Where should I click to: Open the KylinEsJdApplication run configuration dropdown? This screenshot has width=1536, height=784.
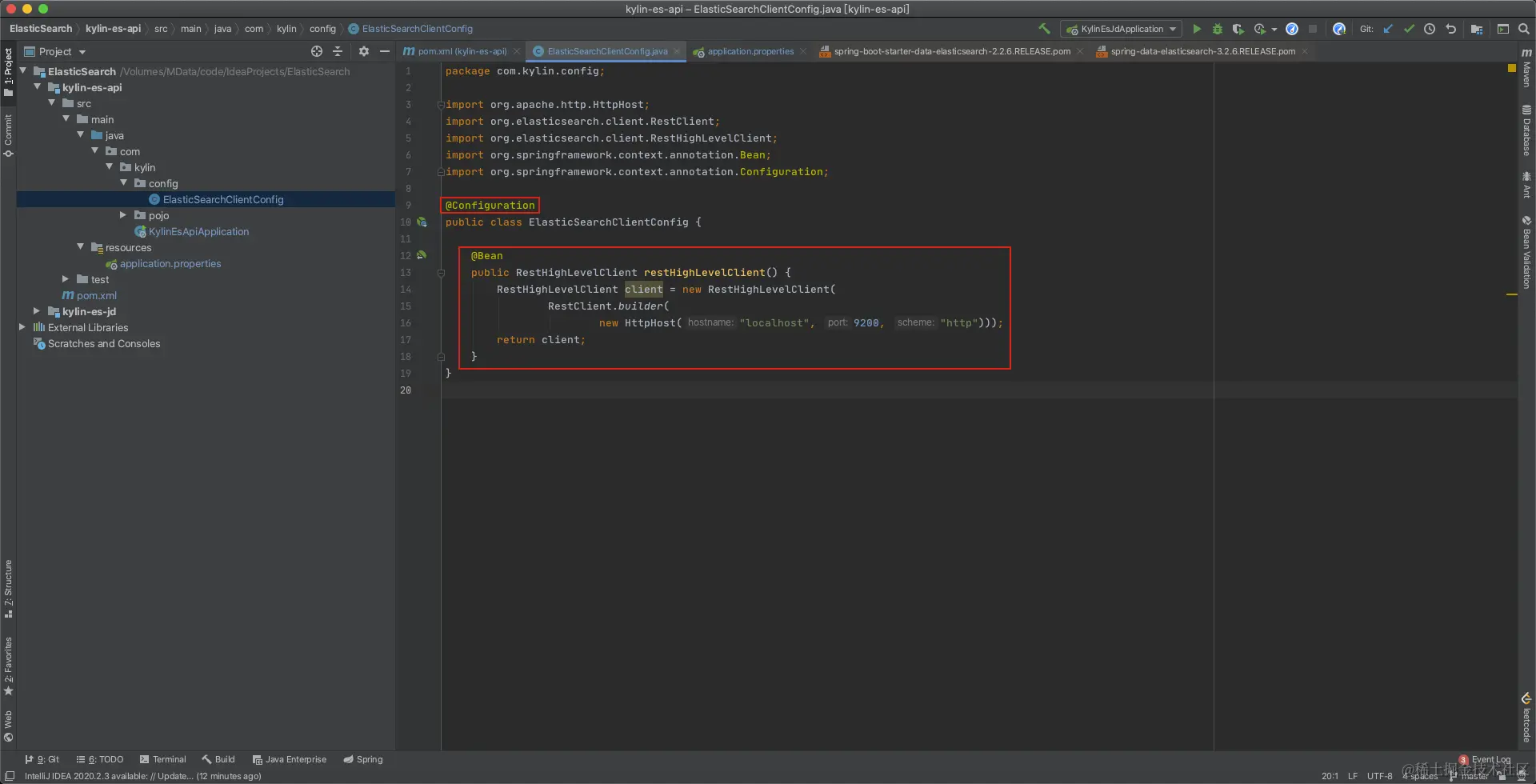(x=1122, y=29)
